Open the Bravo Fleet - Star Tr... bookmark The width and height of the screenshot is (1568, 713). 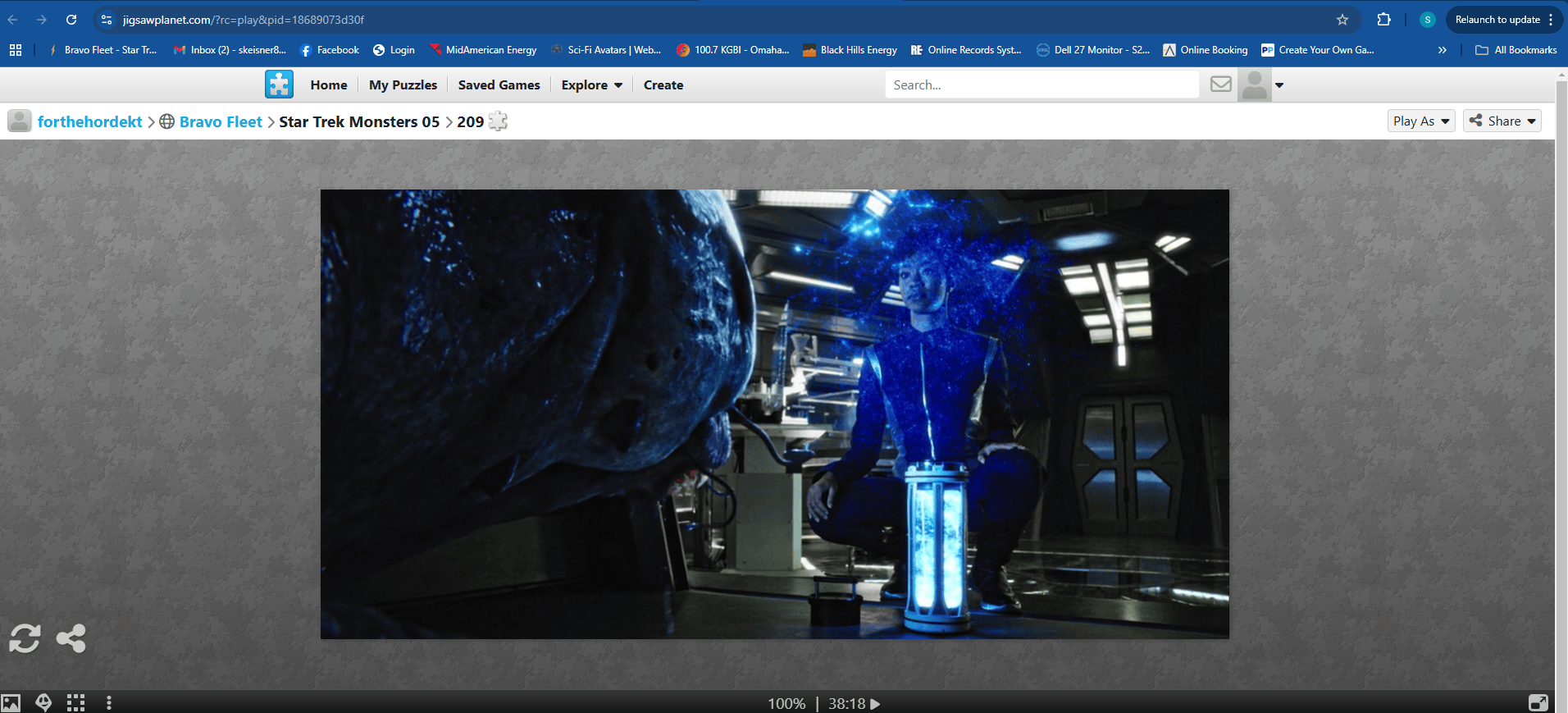point(102,50)
